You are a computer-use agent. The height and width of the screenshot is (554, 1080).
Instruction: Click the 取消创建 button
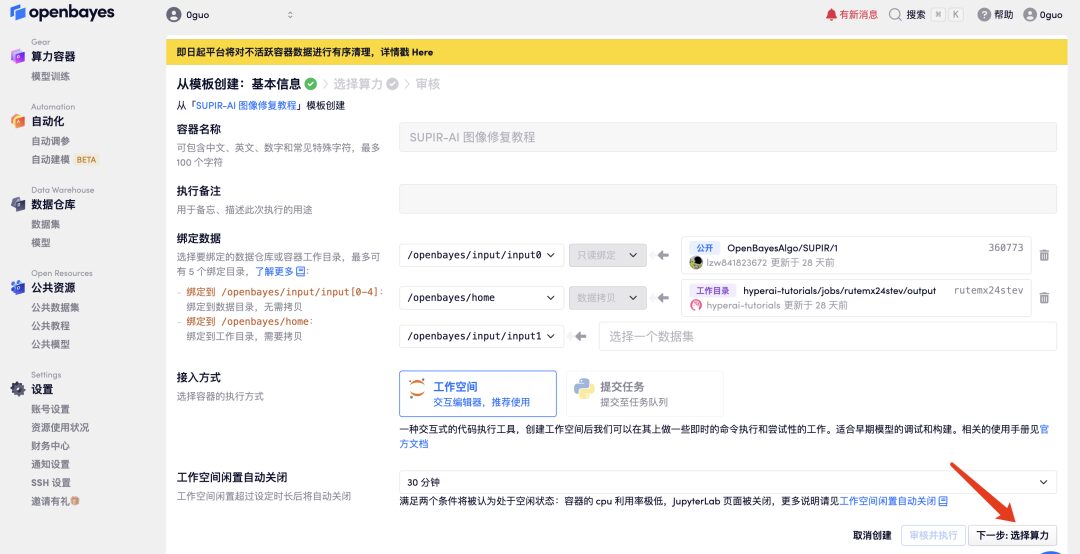click(x=871, y=535)
